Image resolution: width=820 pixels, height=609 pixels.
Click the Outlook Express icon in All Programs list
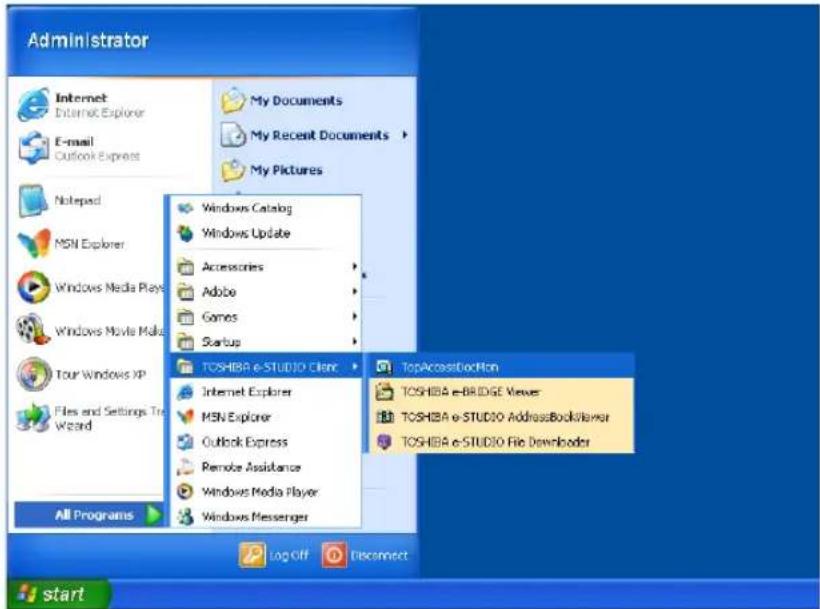(185, 442)
